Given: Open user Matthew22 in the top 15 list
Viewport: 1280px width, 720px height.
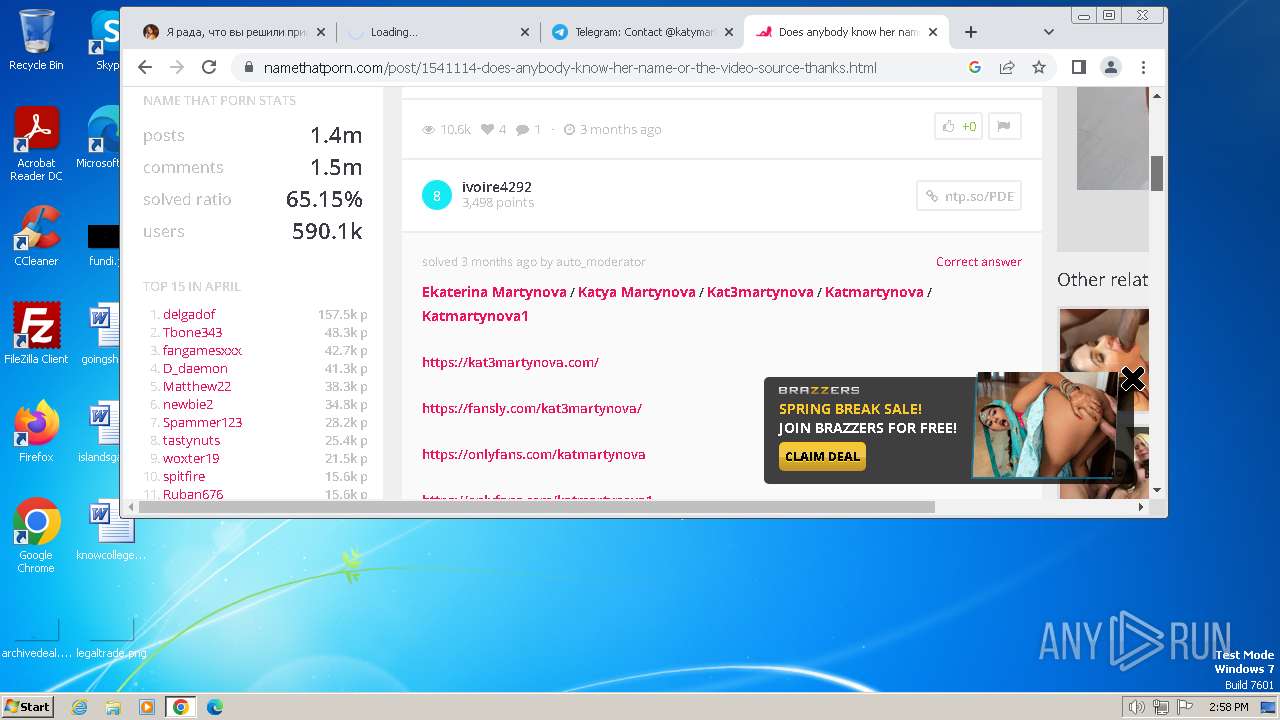Looking at the screenshot, I should pos(197,386).
